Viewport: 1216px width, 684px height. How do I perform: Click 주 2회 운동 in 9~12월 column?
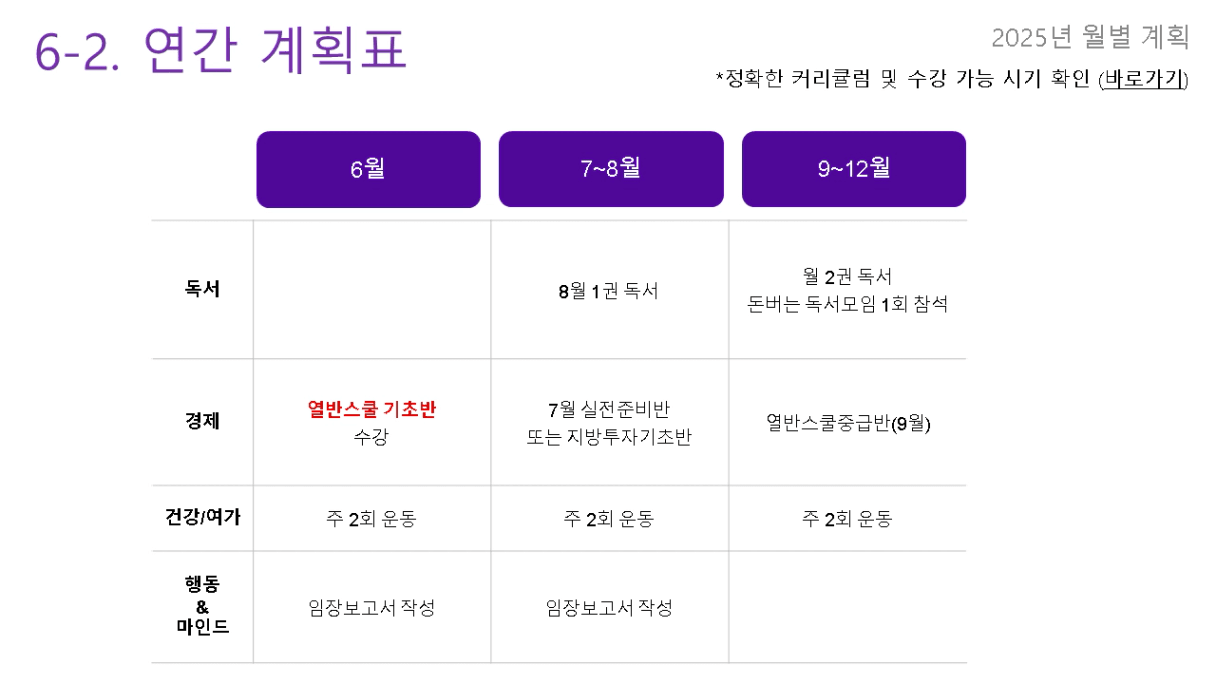tap(848, 519)
